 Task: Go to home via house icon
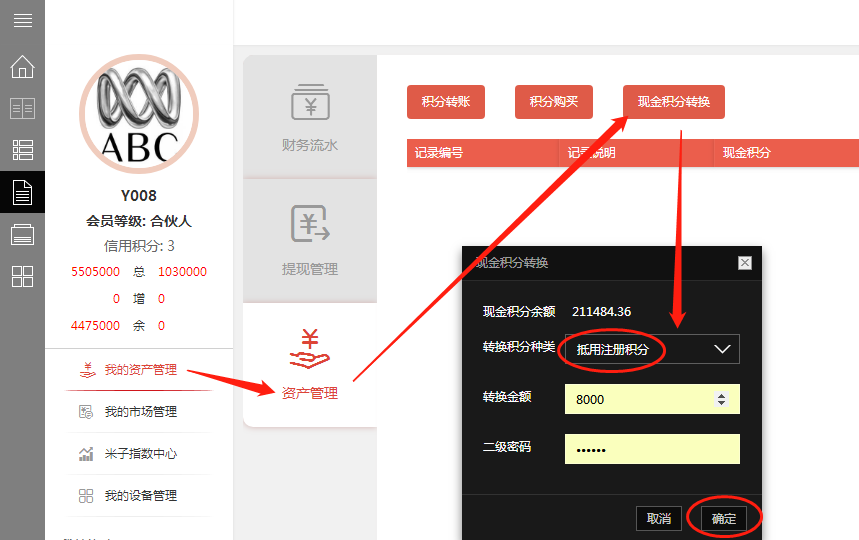(x=22, y=66)
